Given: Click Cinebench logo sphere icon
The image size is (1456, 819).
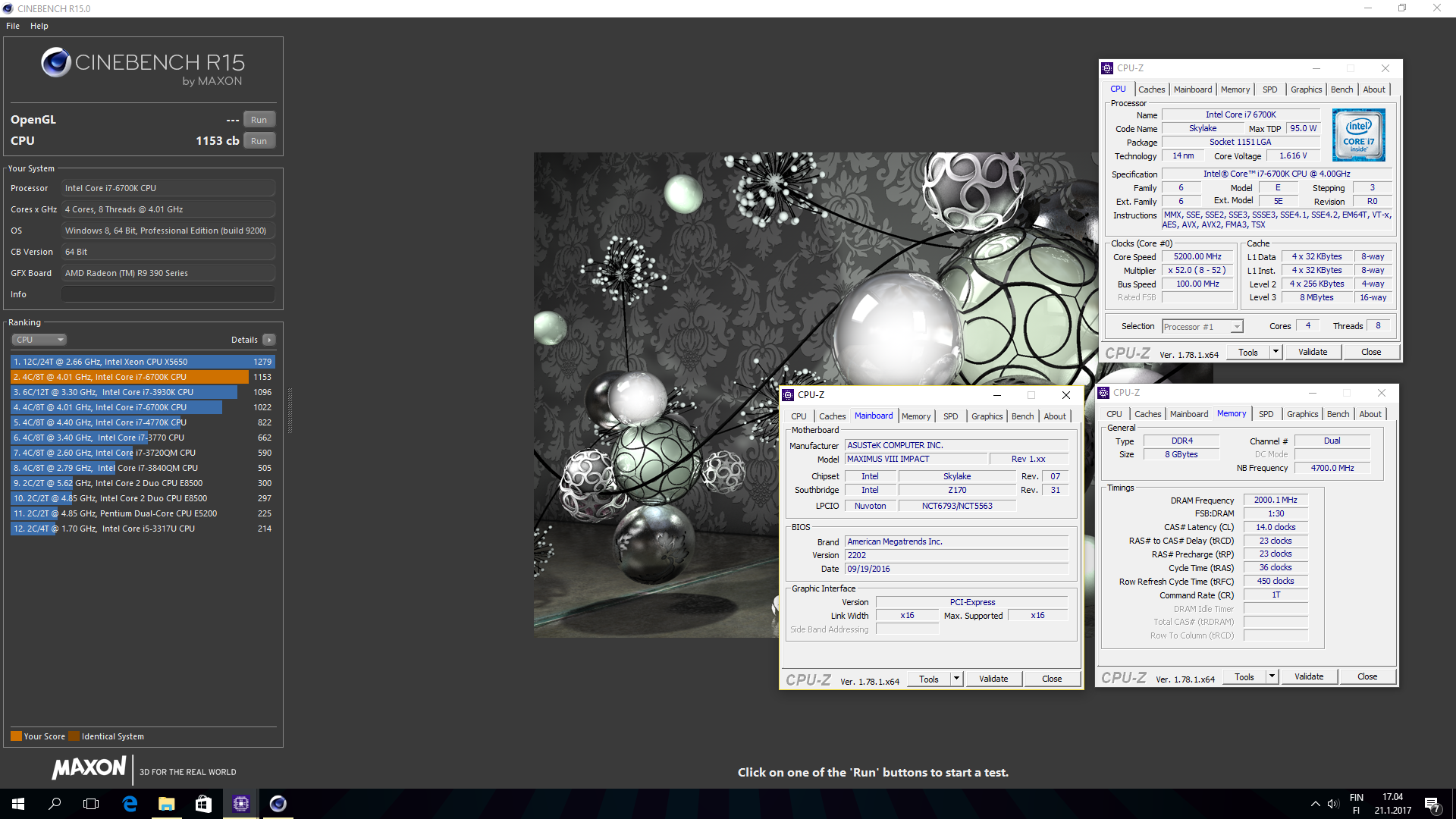Looking at the screenshot, I should coord(56,62).
